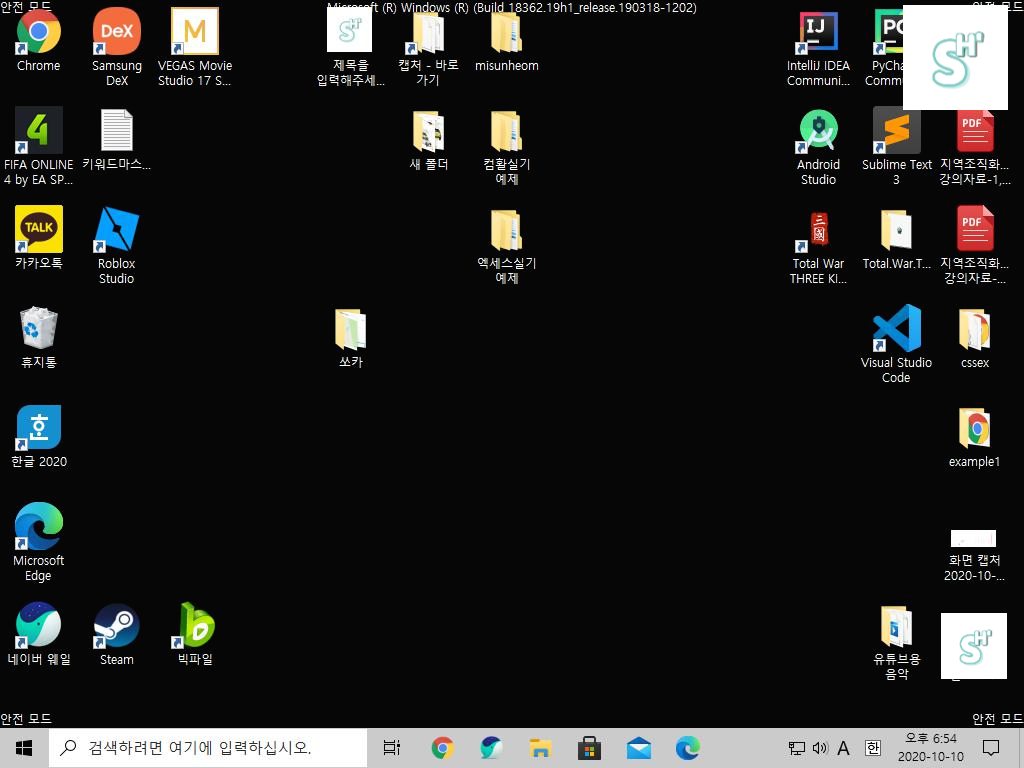Select the 유튜브용 음악 folder
The height and width of the screenshot is (768, 1024).
click(897, 642)
